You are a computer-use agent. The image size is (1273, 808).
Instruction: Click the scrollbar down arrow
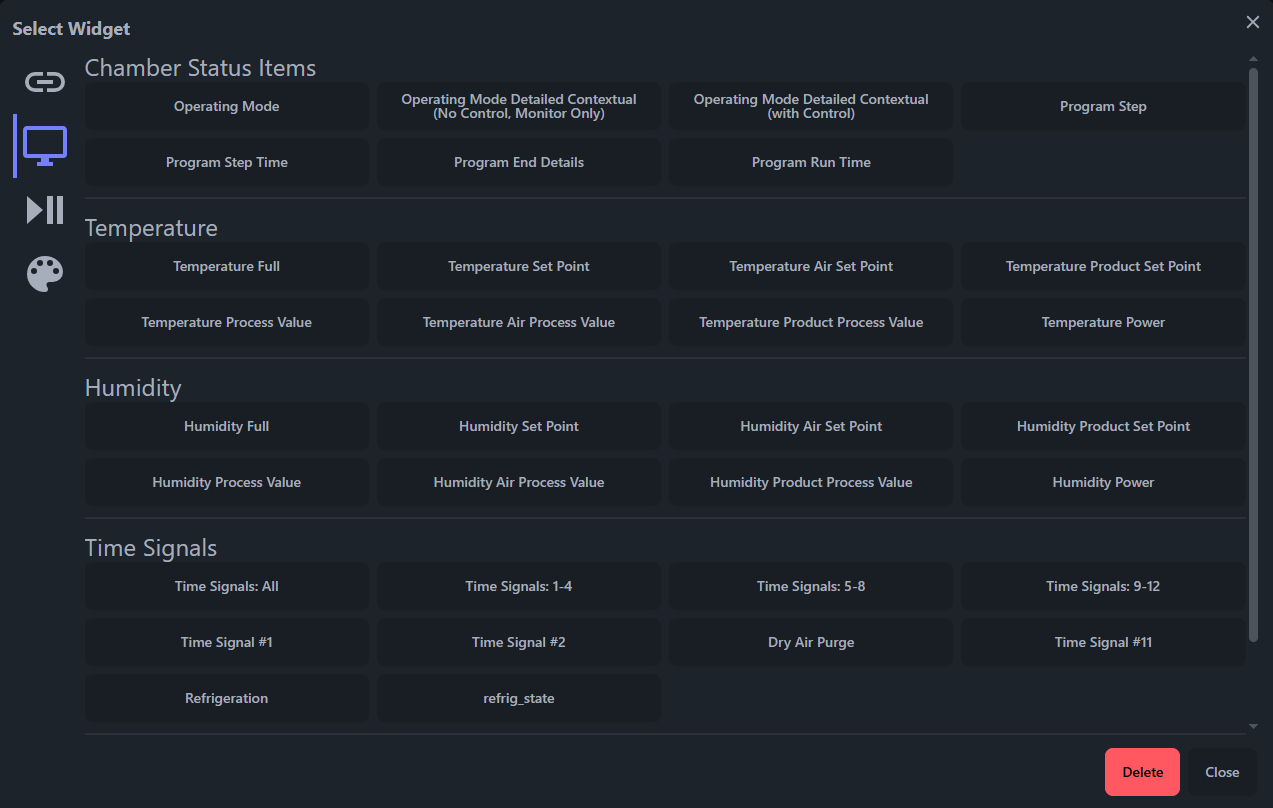(1253, 726)
